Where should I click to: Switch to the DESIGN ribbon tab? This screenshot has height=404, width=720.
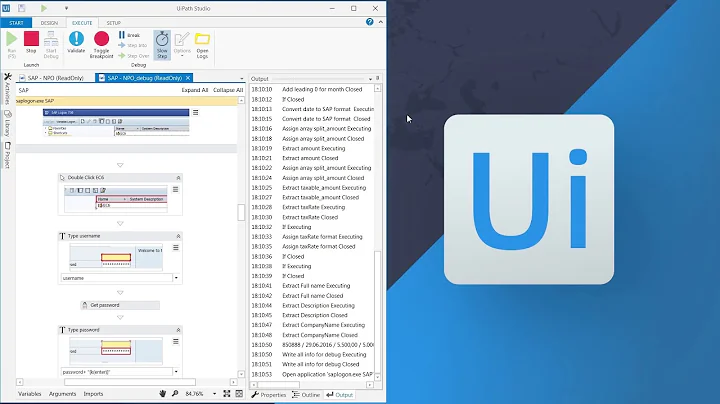coord(49,22)
